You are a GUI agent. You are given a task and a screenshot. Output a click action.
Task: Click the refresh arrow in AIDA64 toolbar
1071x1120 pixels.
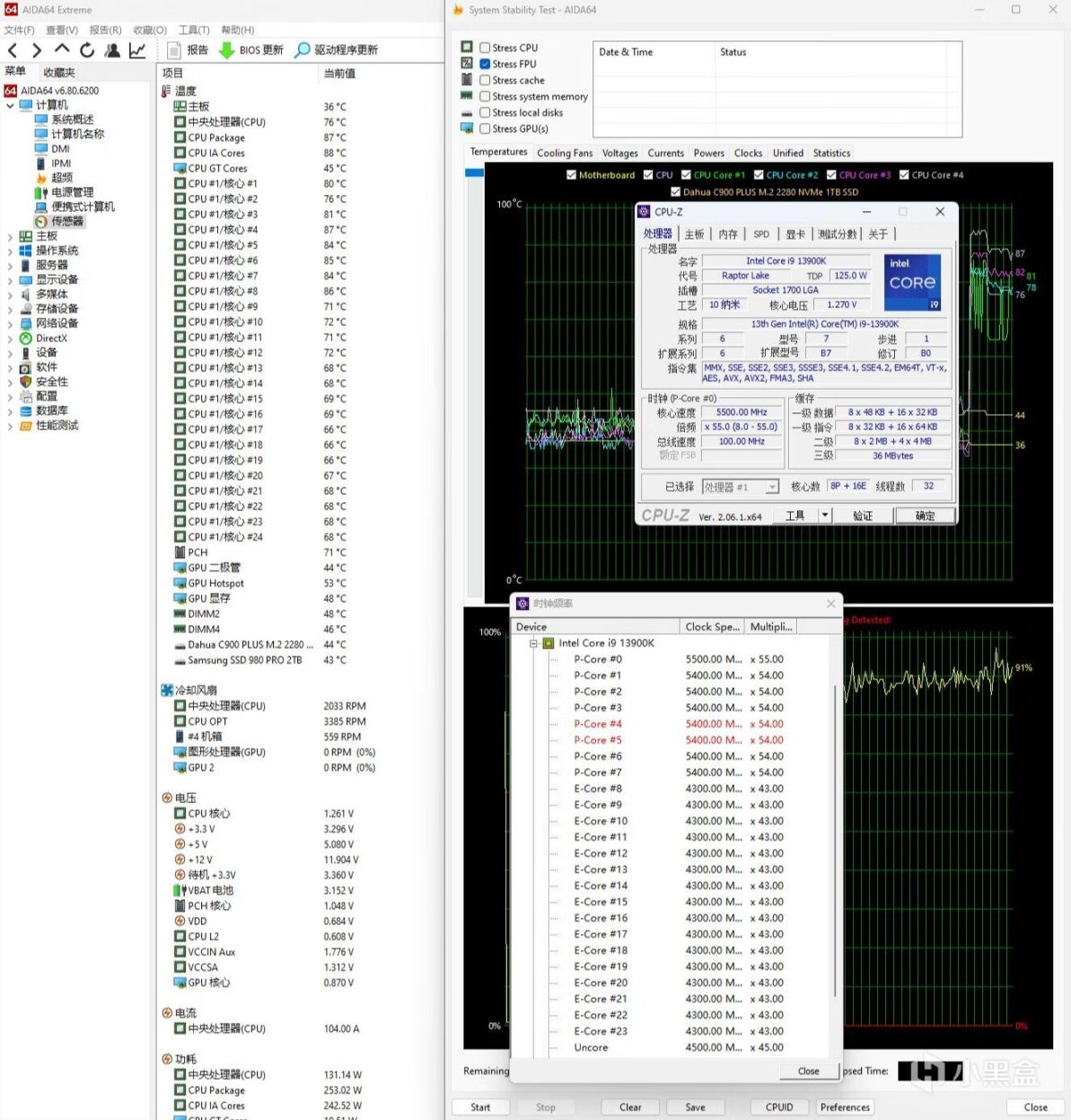coord(87,50)
